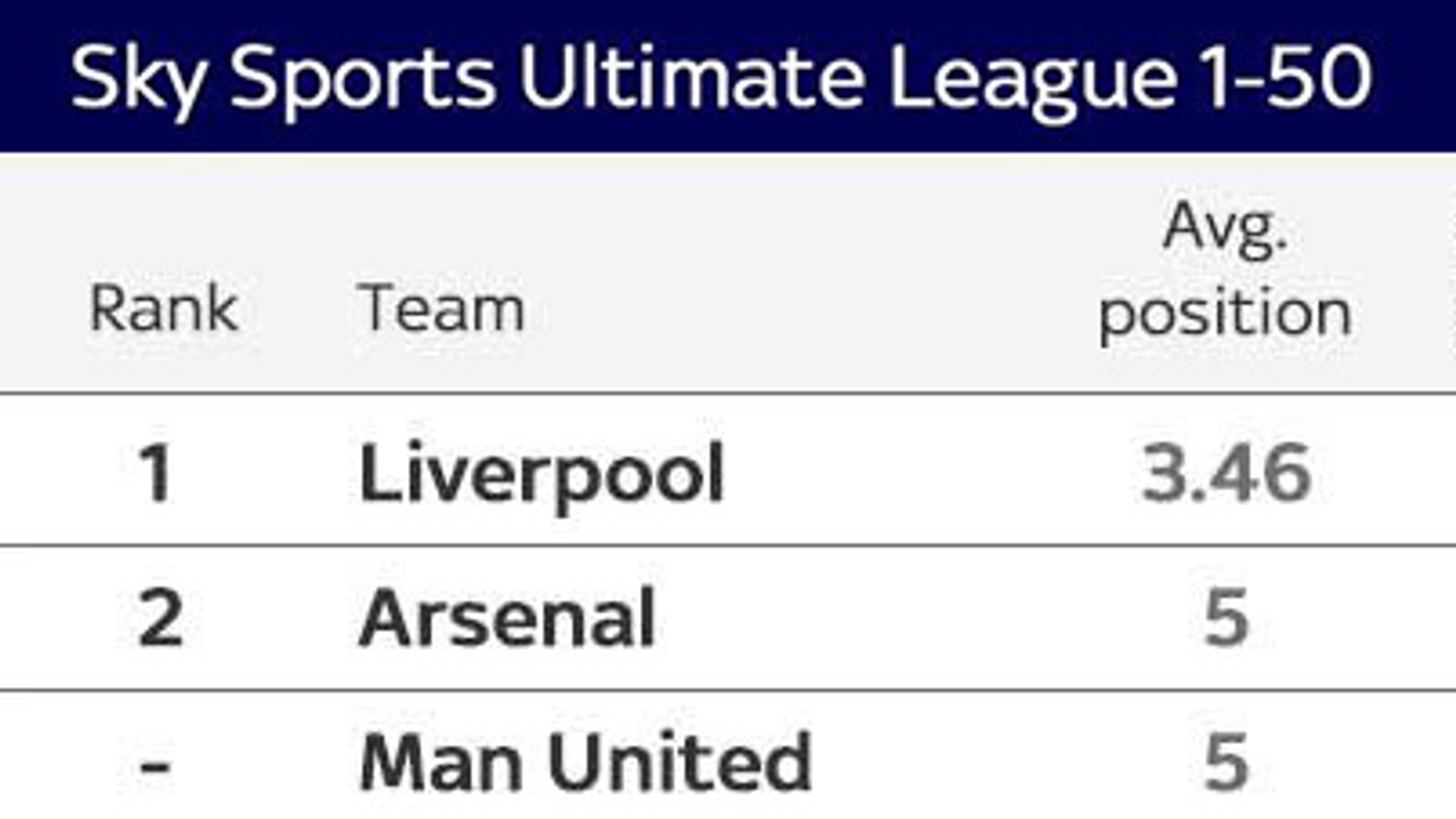
Task: Click the Team column header
Action: (441, 309)
